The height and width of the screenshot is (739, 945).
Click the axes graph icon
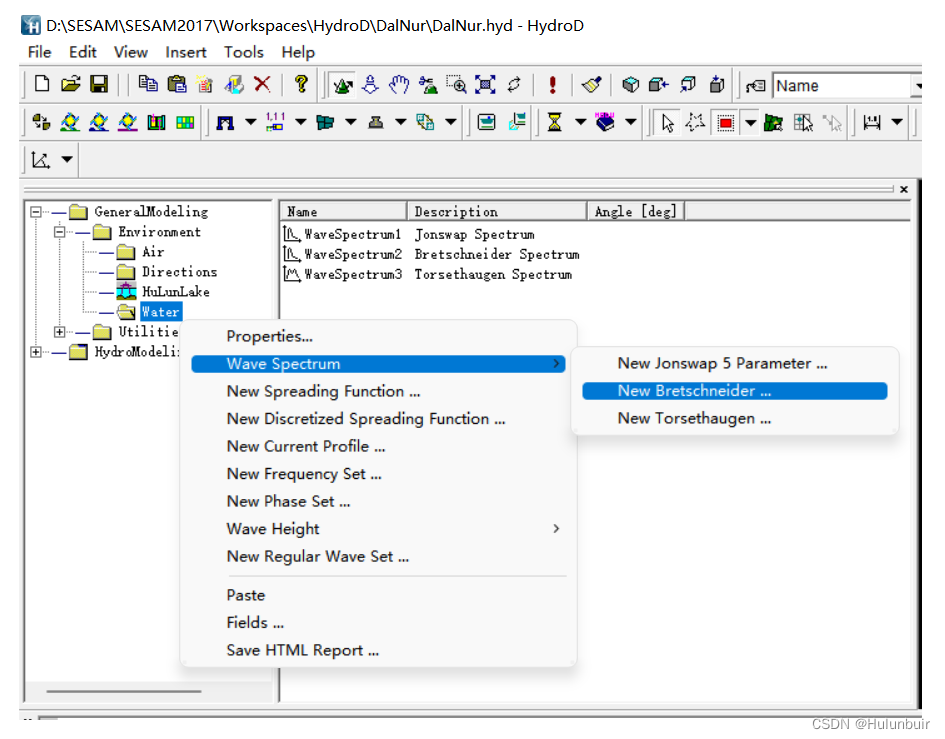coord(40,160)
